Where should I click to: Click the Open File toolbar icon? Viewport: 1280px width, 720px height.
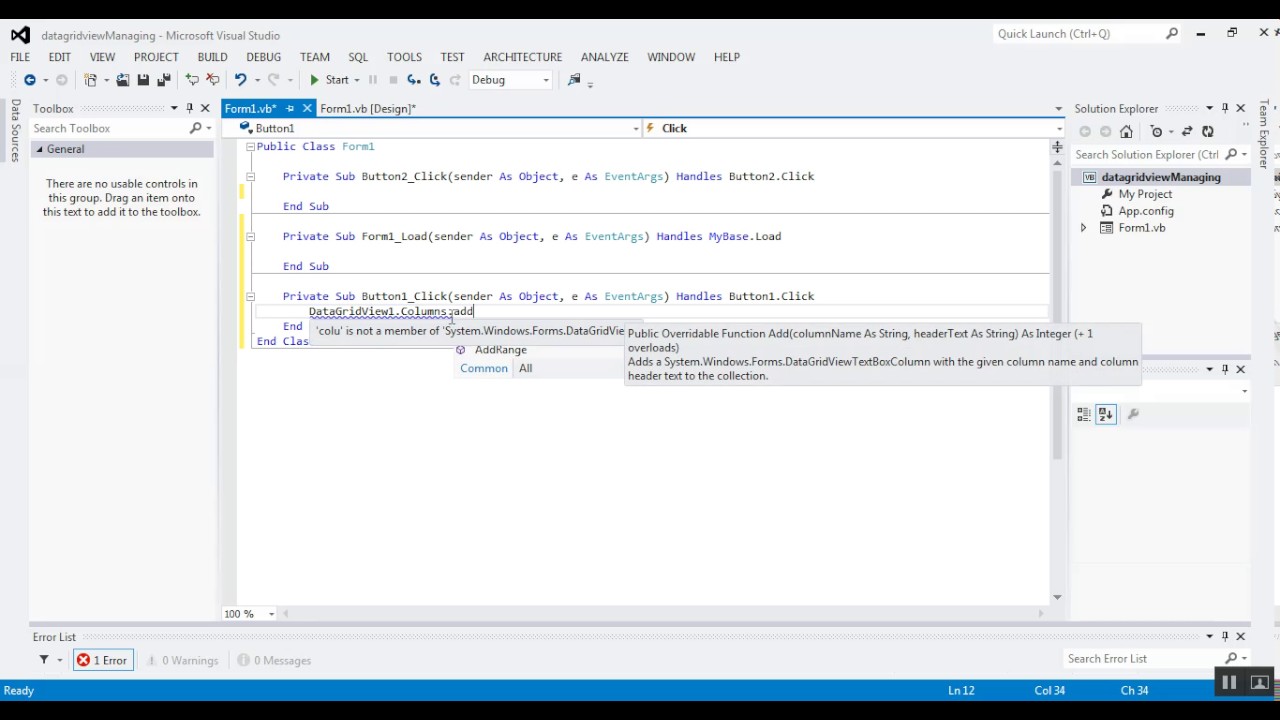tap(122, 80)
